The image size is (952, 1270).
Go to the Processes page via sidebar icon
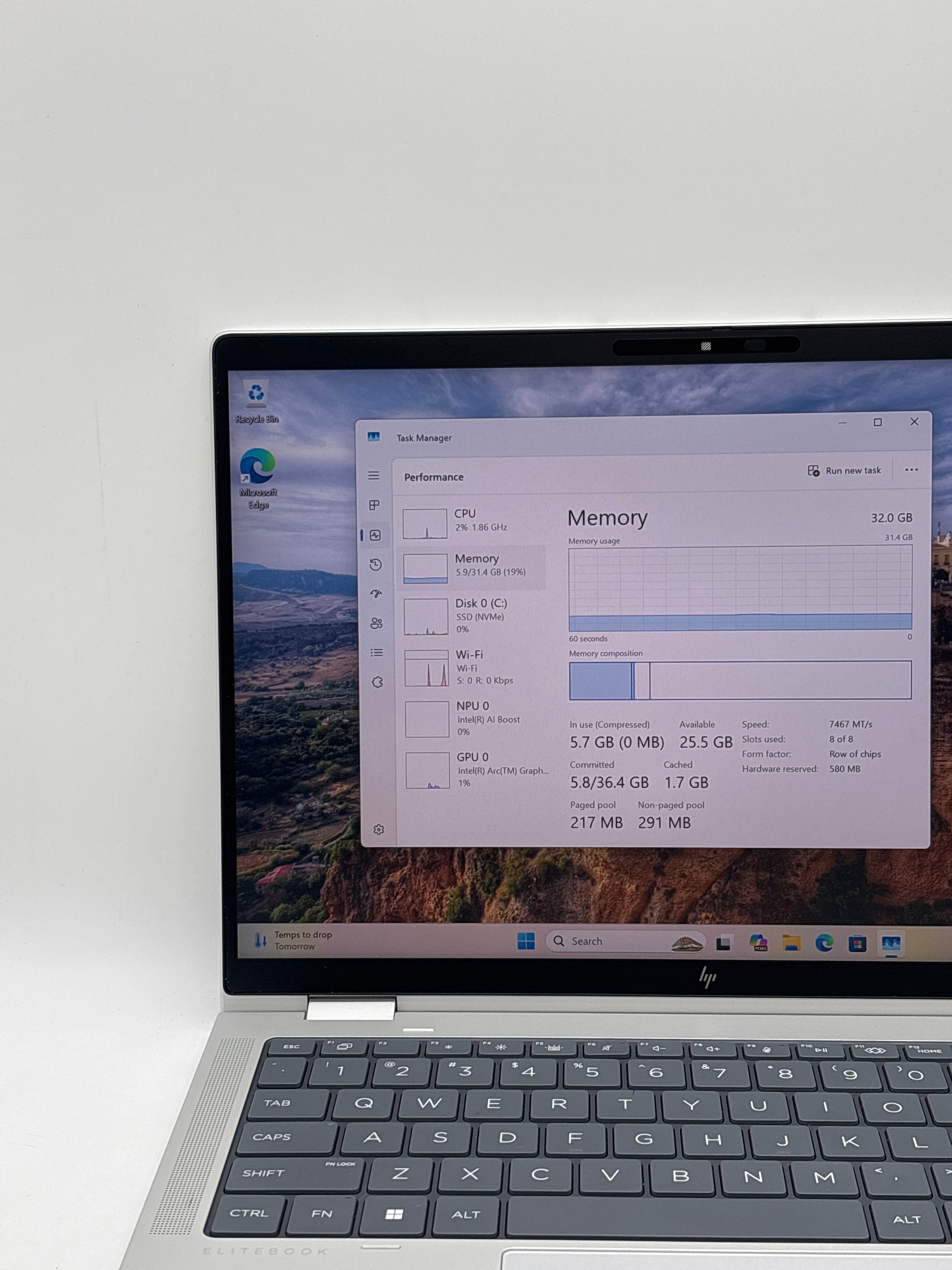pos(374,505)
